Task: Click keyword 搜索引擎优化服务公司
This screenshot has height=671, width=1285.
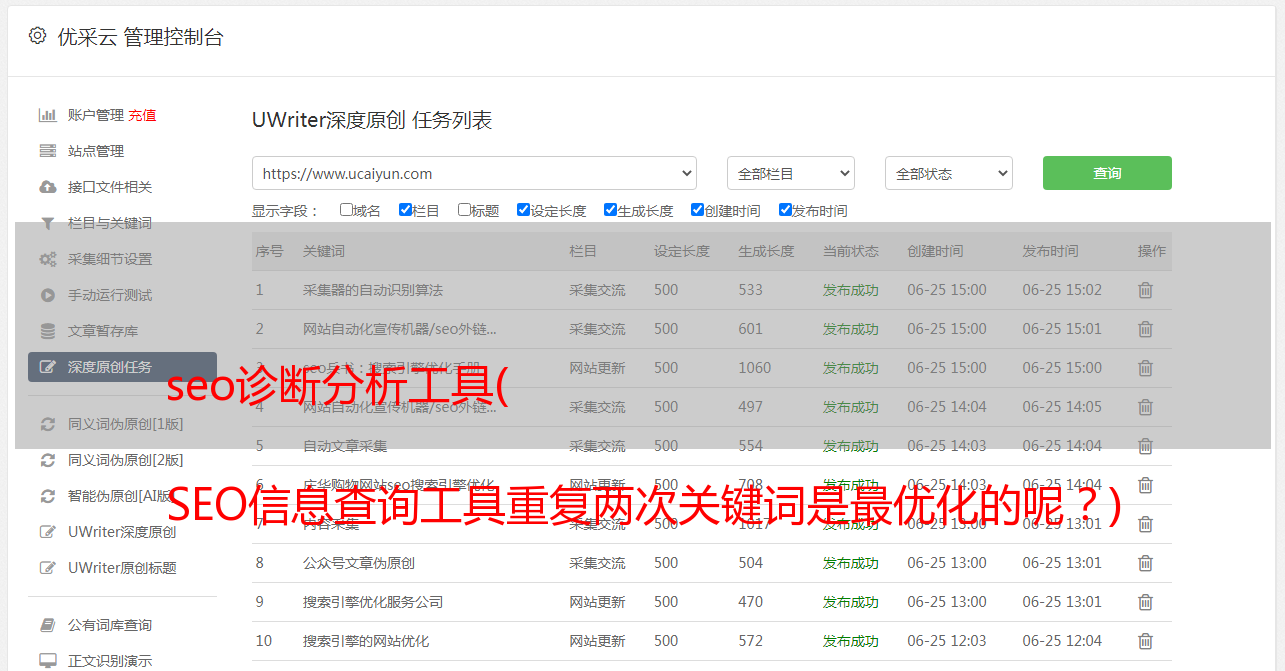Action: point(373,602)
